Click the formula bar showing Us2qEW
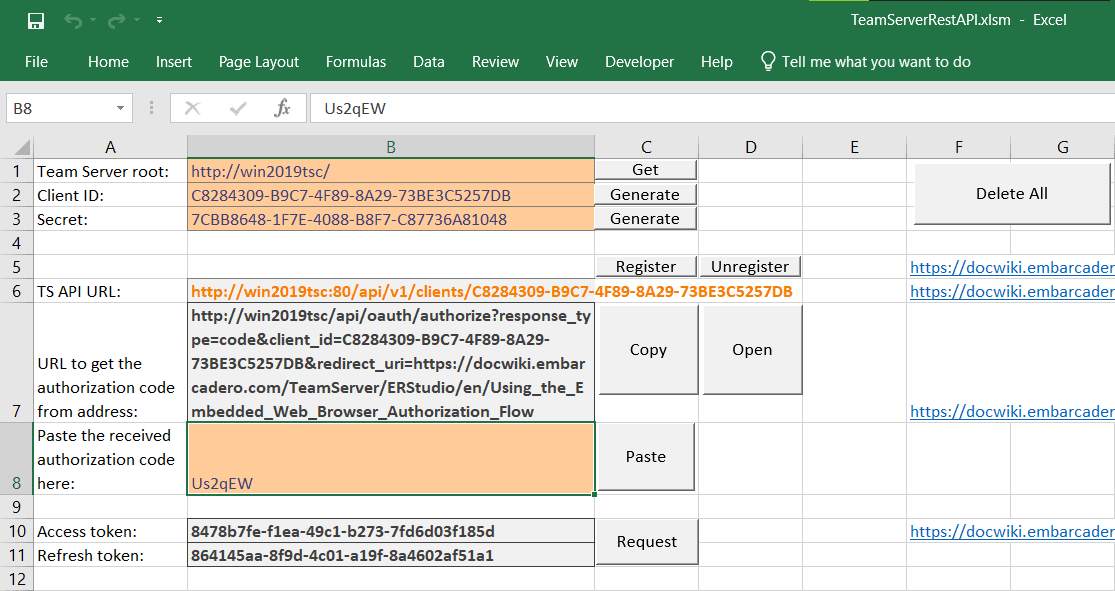 click(712, 108)
